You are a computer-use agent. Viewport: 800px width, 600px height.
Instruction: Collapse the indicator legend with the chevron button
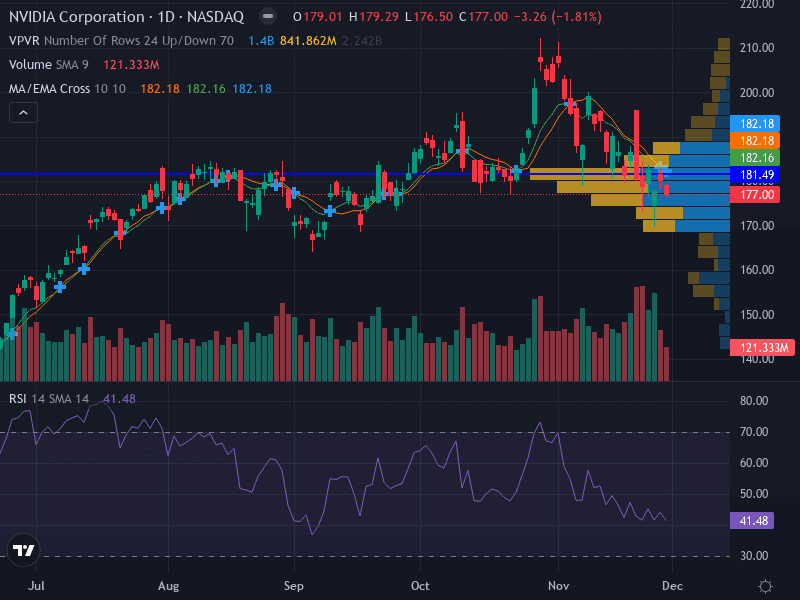pyautogui.click(x=23, y=113)
